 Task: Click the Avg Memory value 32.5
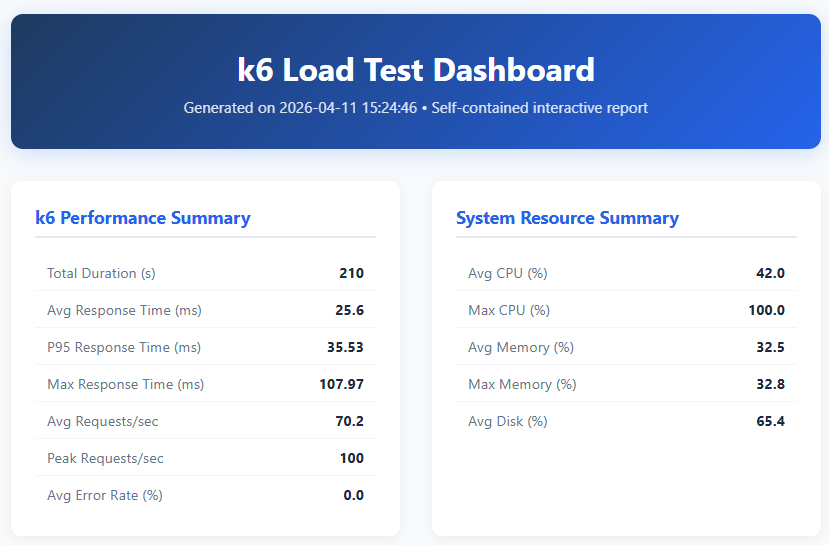point(770,347)
